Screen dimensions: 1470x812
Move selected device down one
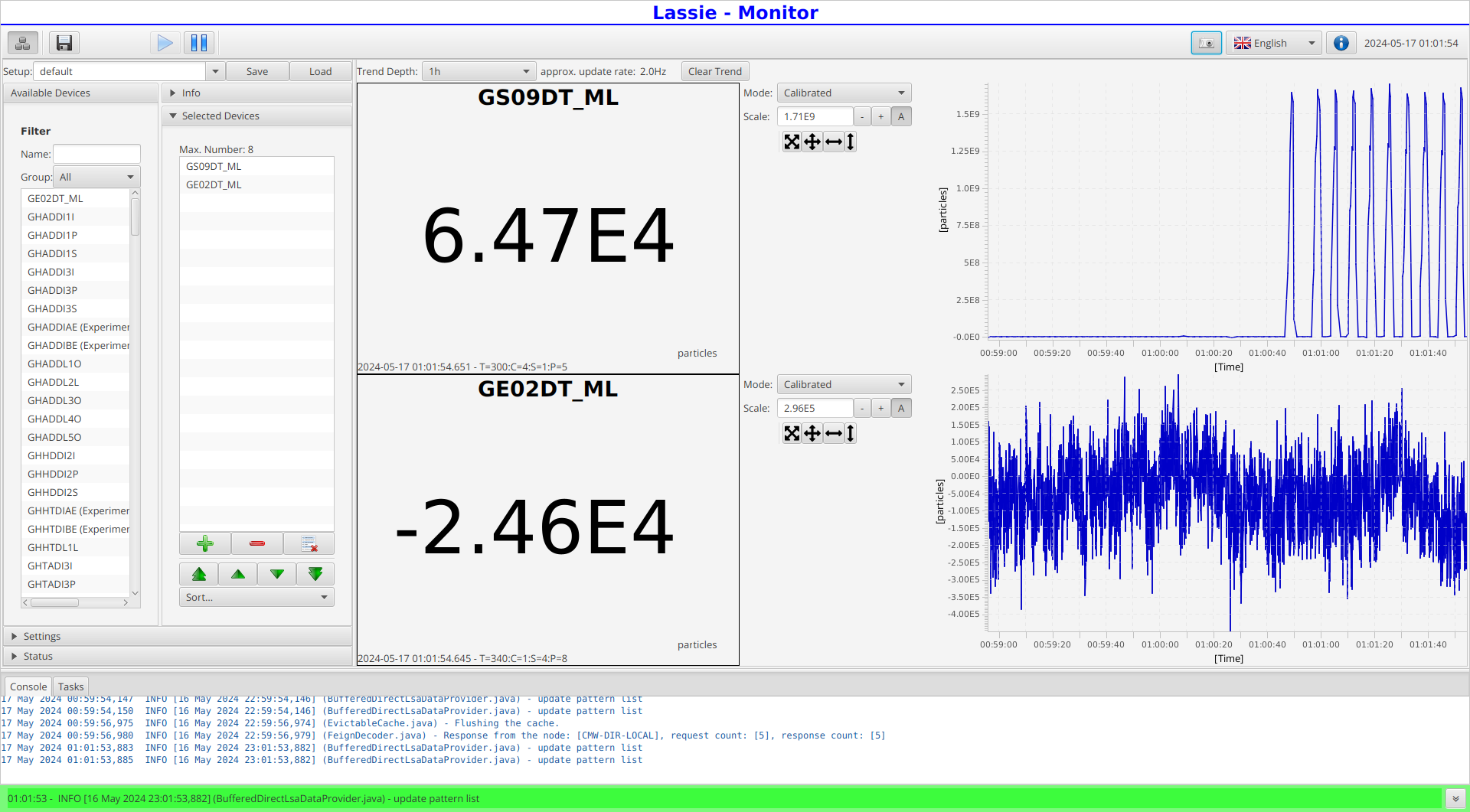tap(277, 574)
